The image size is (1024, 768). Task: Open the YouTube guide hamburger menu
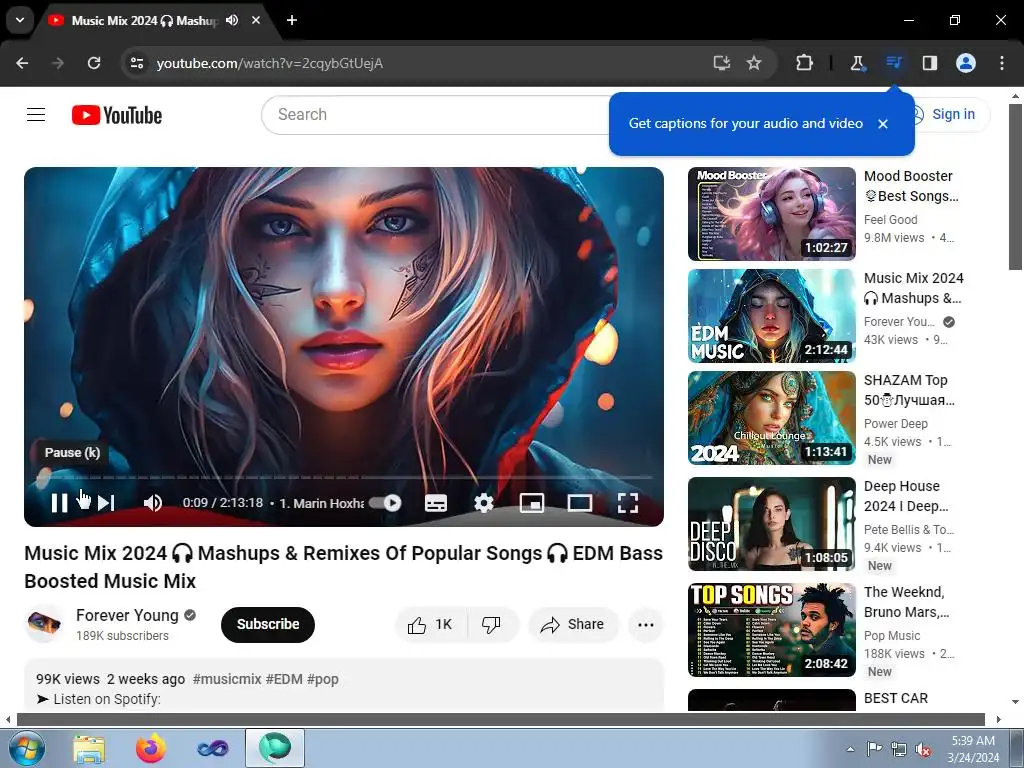tap(36, 115)
